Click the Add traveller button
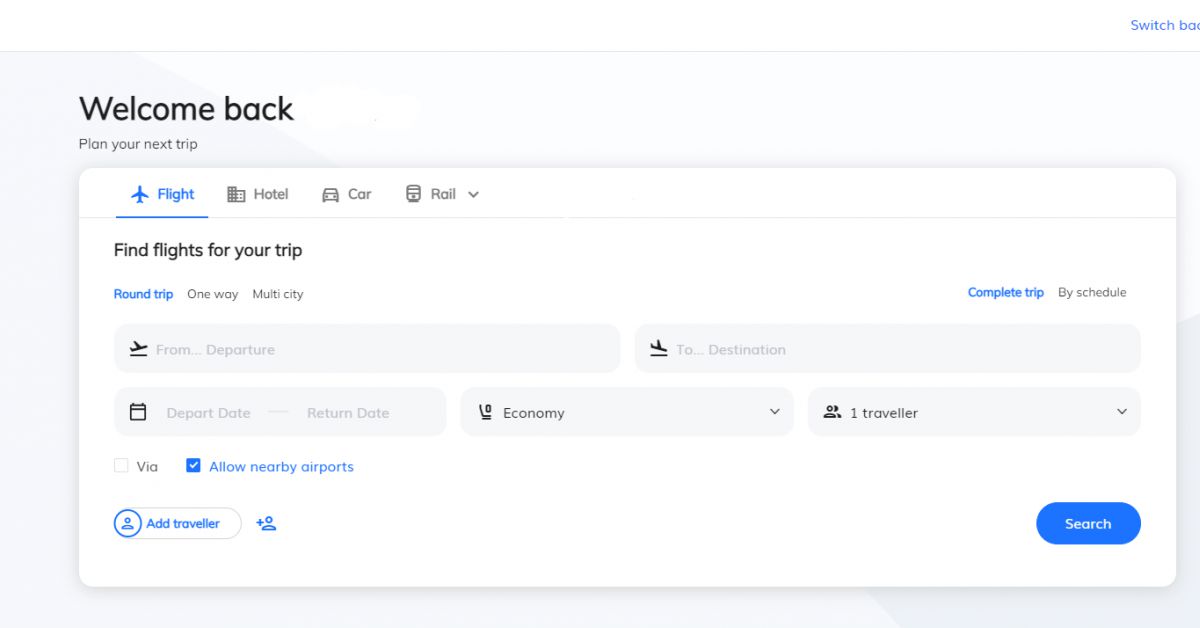Viewport: 1200px width, 628px height. coord(178,523)
